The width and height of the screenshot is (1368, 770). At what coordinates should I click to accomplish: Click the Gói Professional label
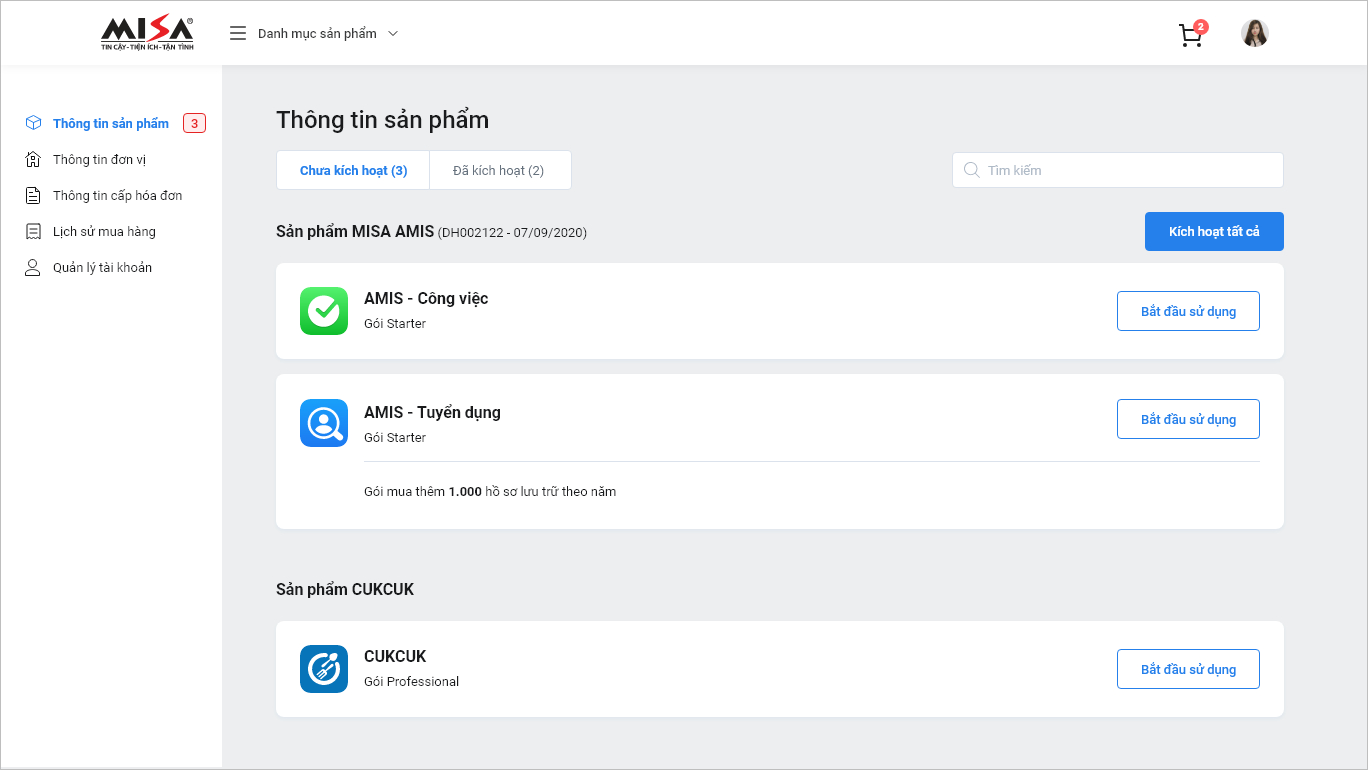tap(411, 681)
